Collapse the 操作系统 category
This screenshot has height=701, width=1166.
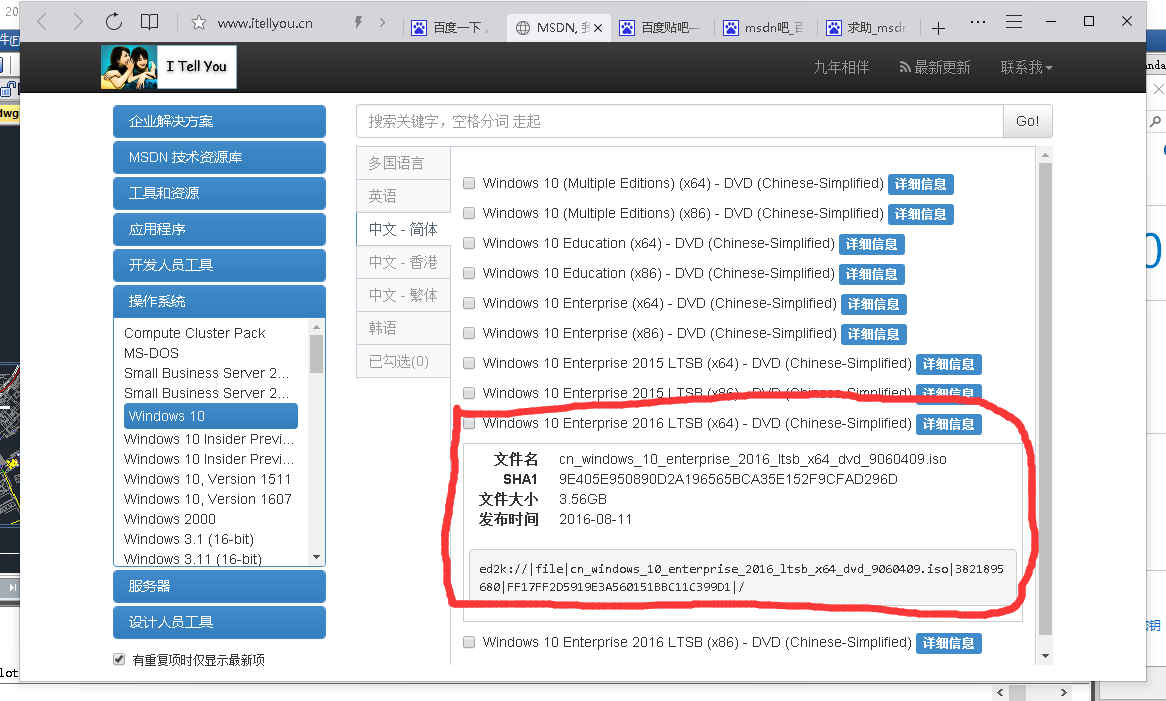coord(219,301)
